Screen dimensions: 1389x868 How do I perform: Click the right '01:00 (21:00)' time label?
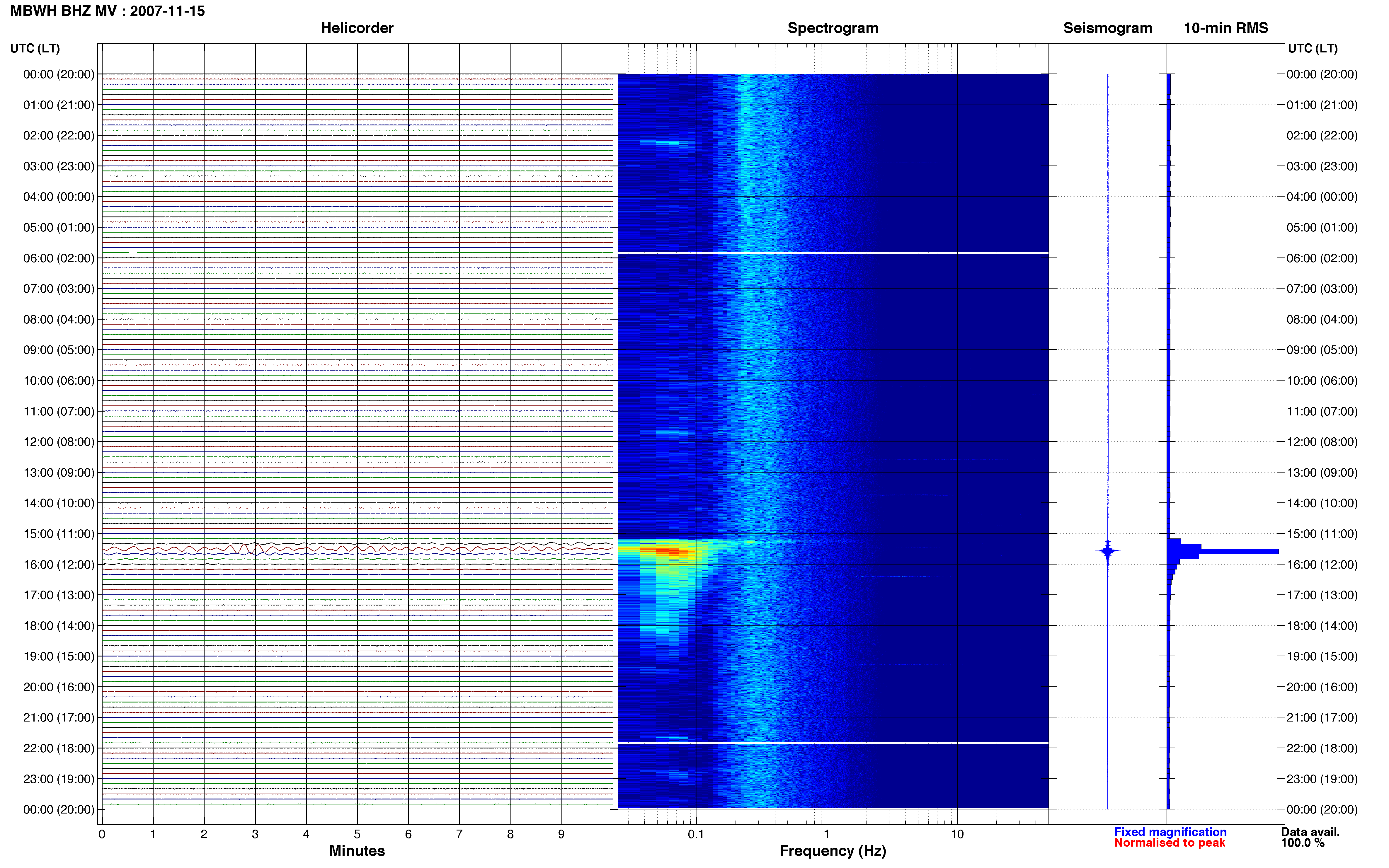coord(1322,105)
